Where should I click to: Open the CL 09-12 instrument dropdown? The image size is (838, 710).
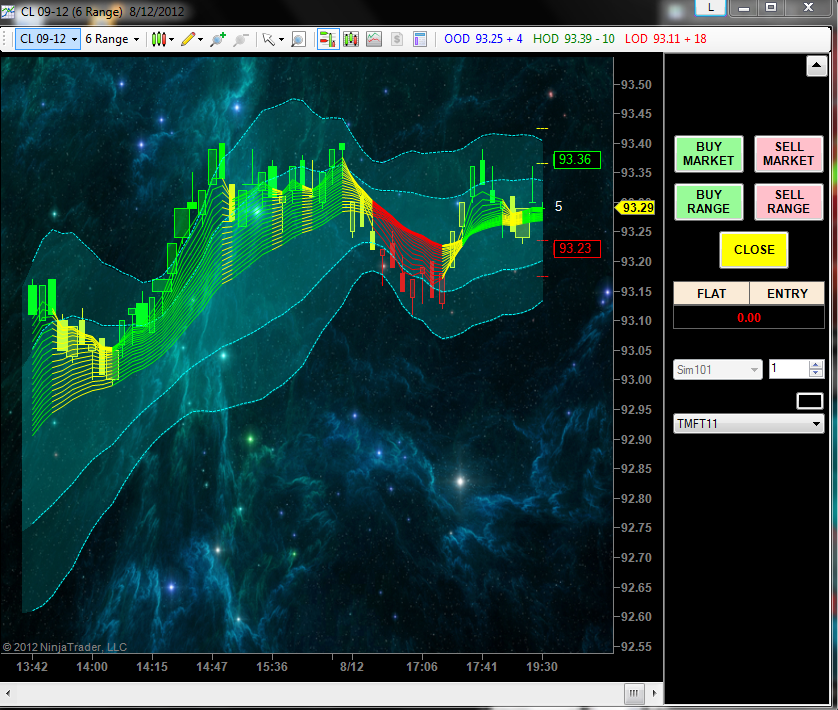pos(48,39)
